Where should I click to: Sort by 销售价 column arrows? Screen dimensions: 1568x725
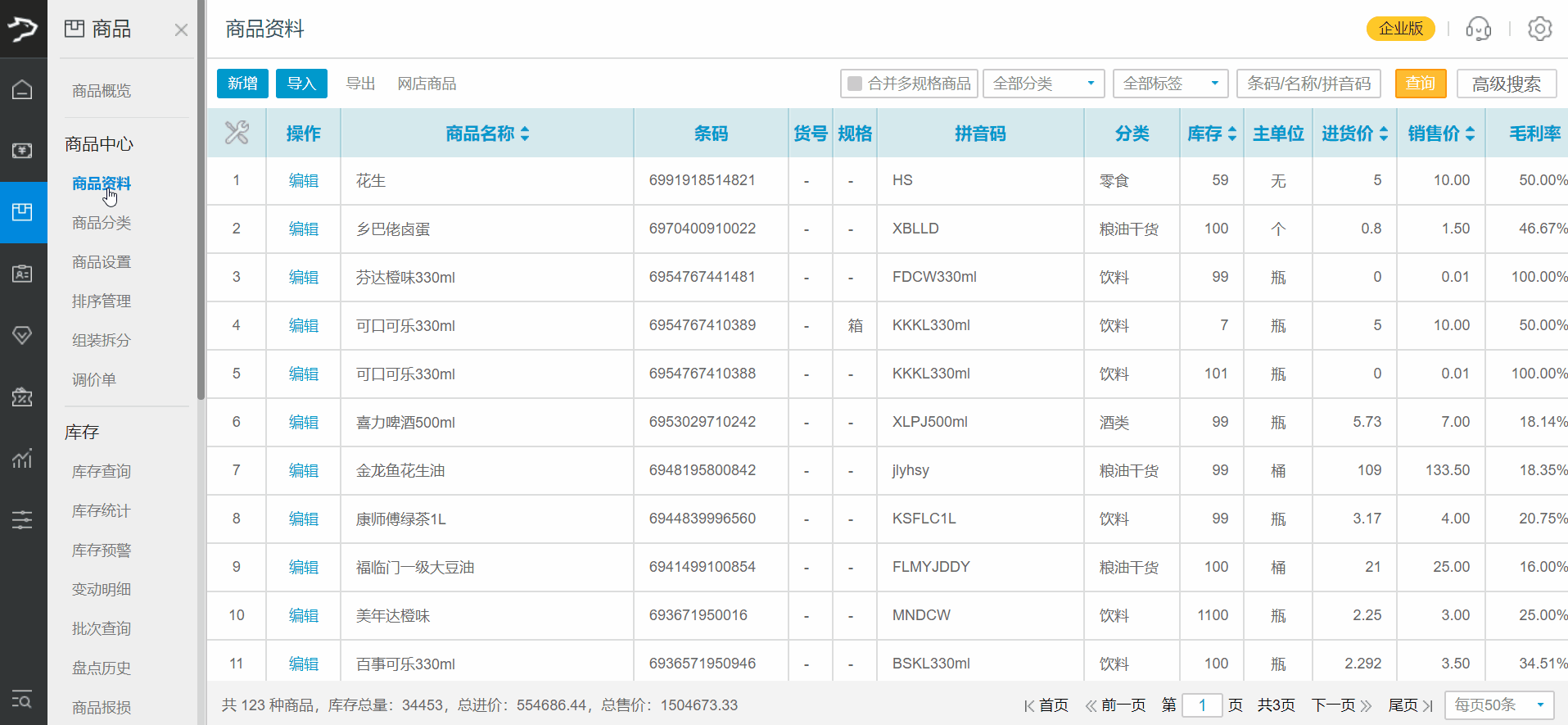click(1471, 134)
